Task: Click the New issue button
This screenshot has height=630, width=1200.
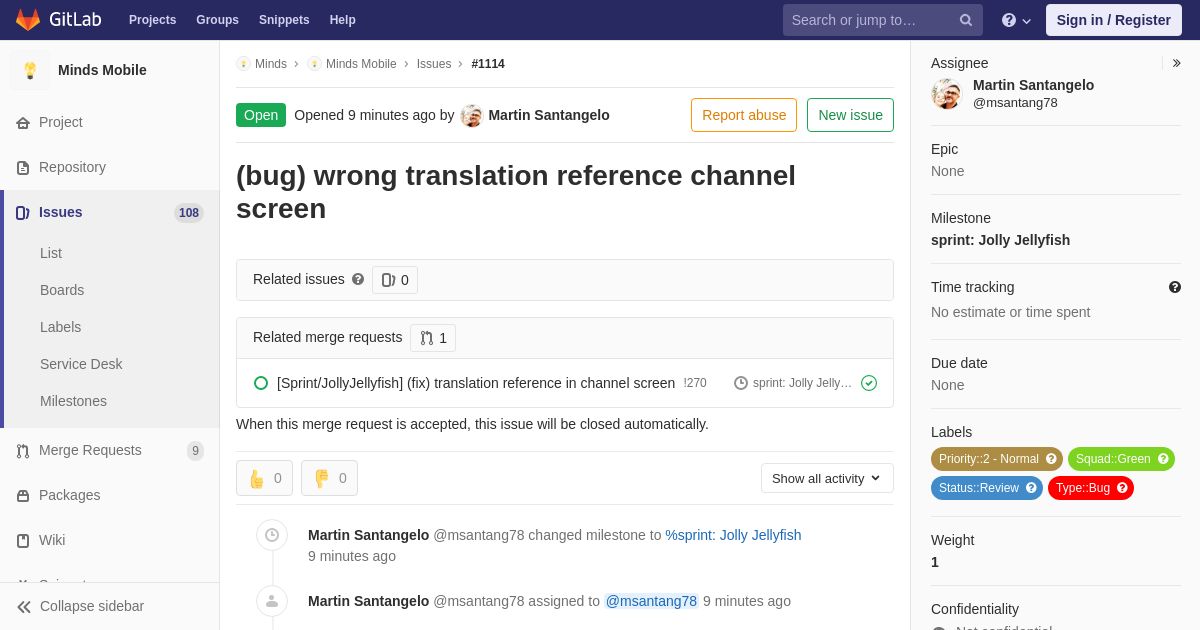Action: 850,115
